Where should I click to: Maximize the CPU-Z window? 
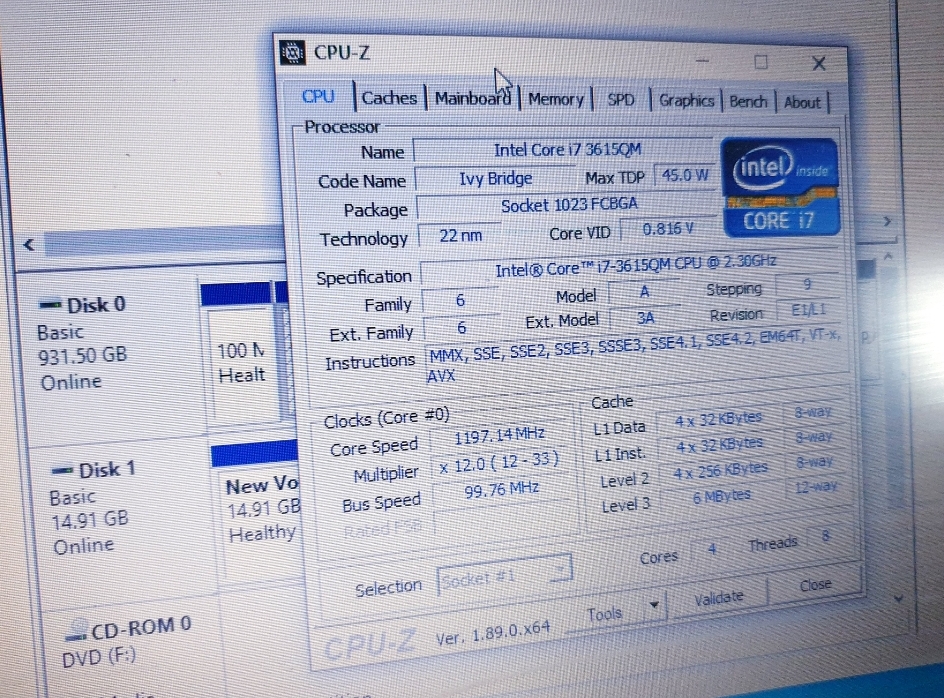(761, 62)
